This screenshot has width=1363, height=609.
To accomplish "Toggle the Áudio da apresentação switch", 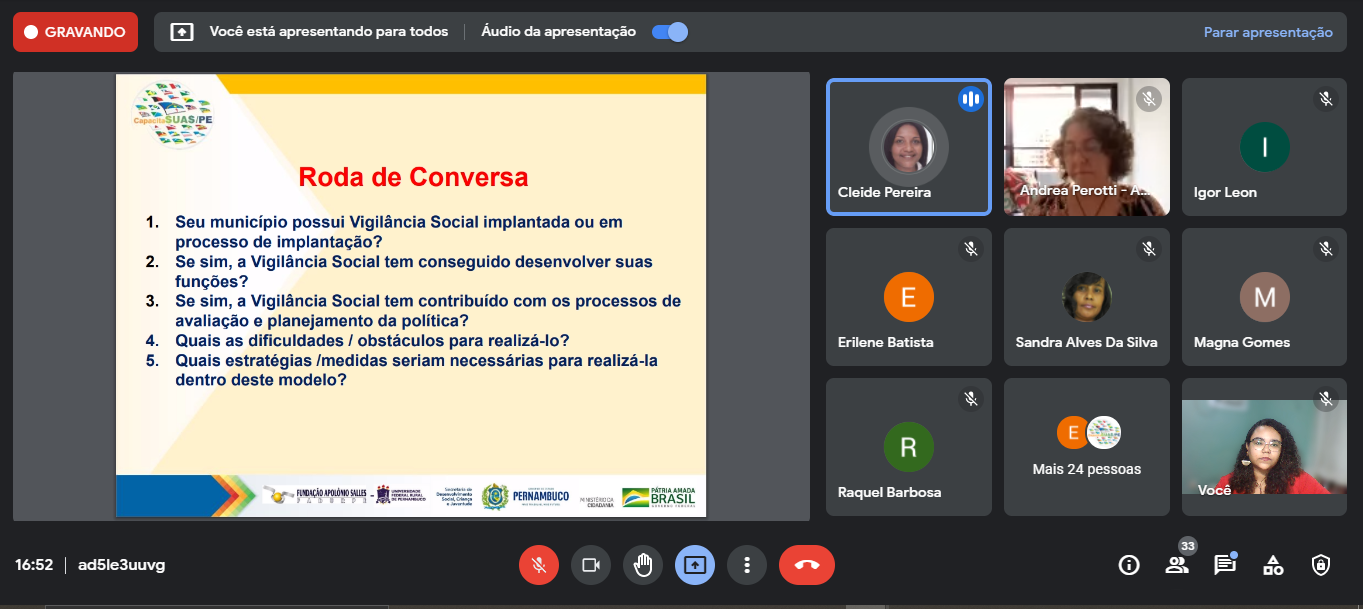I will coord(669,32).
